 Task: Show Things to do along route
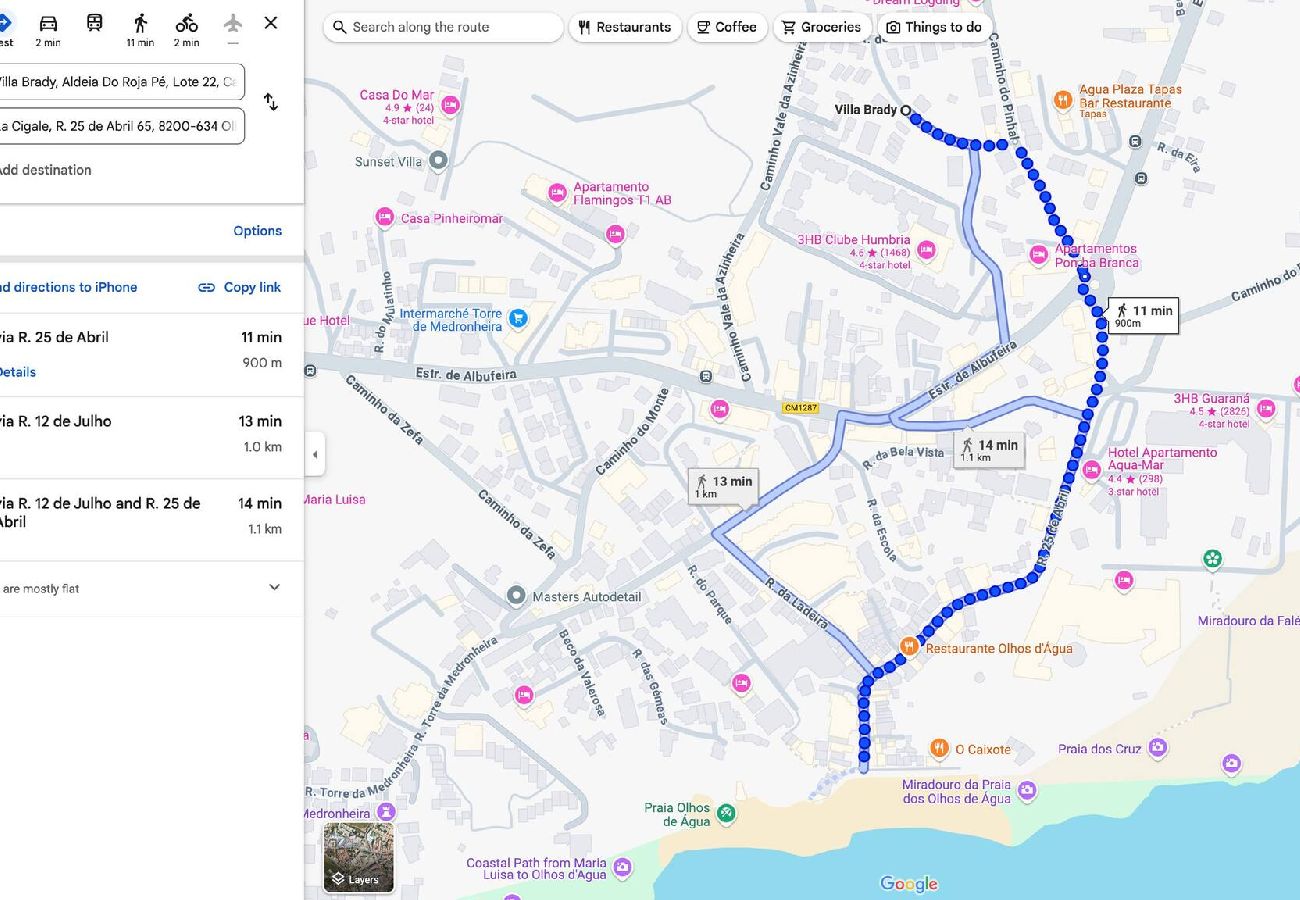coord(934,27)
